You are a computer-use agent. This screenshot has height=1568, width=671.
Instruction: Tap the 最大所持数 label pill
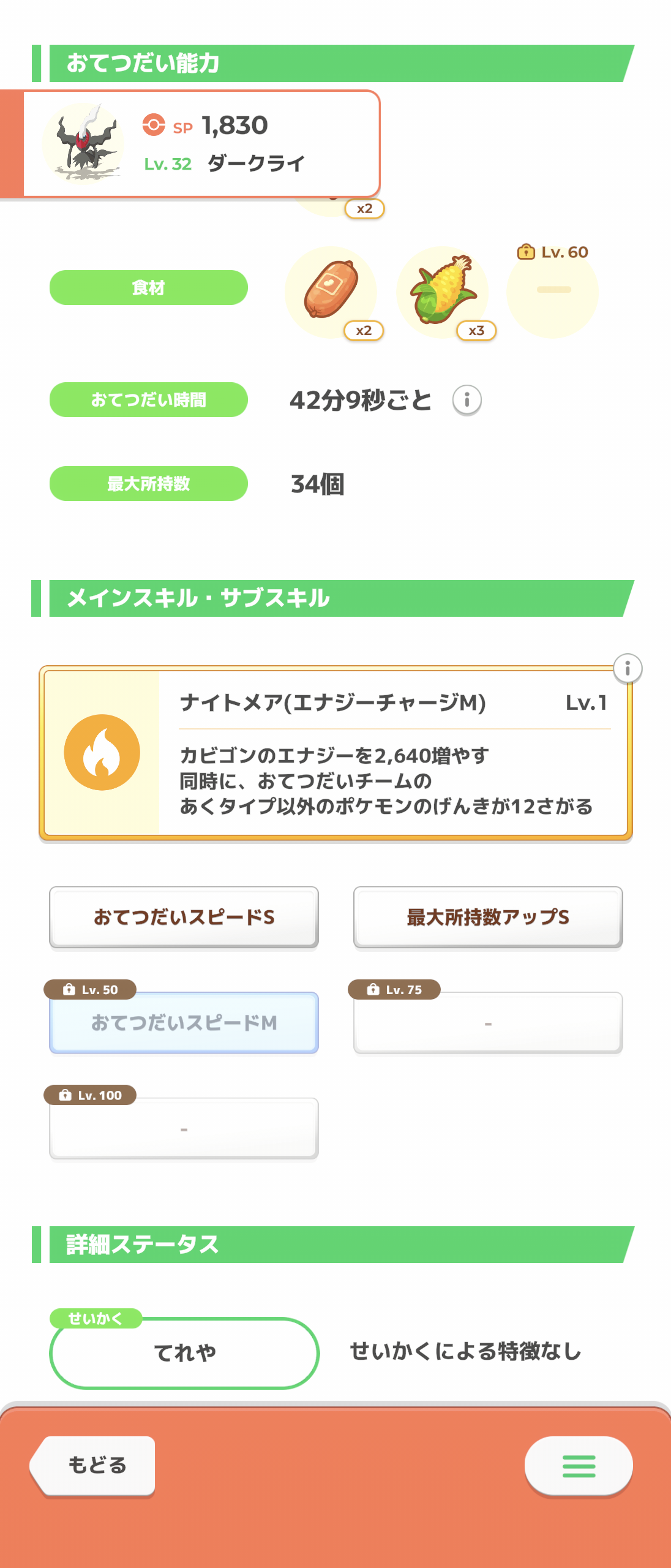tap(149, 483)
